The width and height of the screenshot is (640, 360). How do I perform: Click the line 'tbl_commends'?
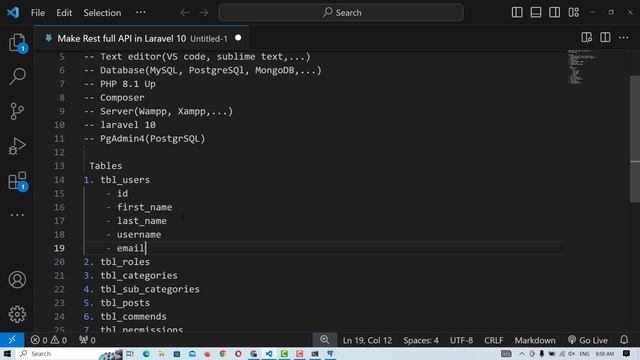(x=133, y=316)
